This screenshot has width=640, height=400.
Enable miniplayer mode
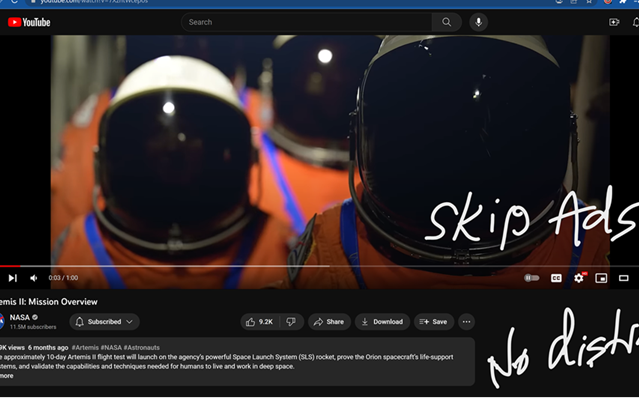601,278
